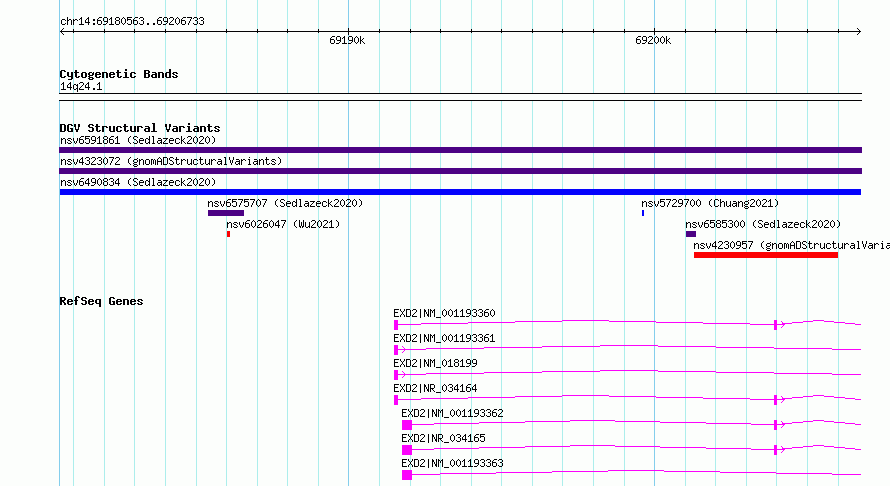Select the short purple nsv6575707 bar
Screen dimensions: 890x486
click(226, 213)
